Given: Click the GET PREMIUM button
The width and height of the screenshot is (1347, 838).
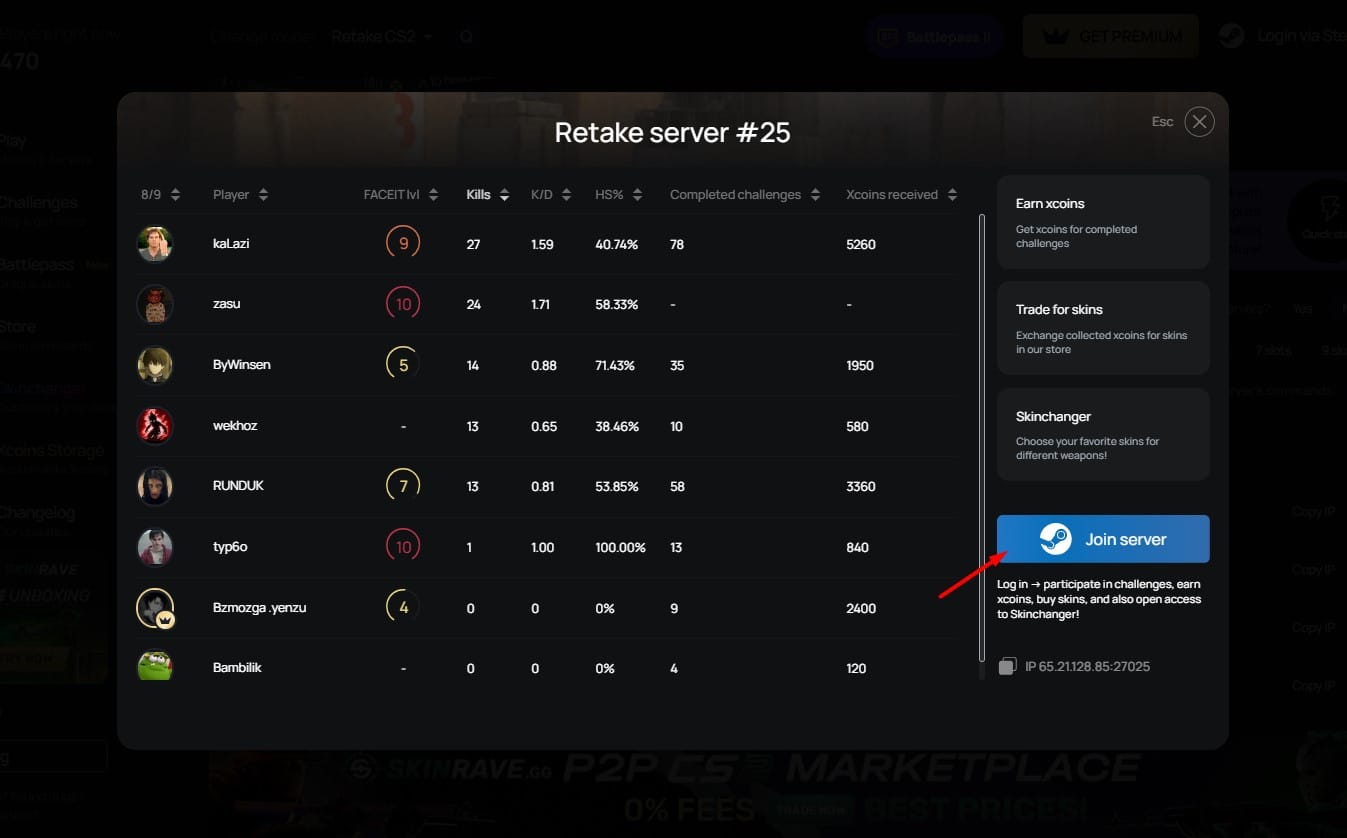Looking at the screenshot, I should click(1110, 36).
